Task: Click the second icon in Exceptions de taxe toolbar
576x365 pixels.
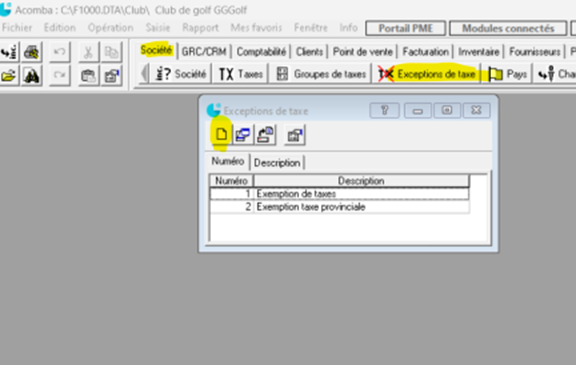Action: pos(243,135)
